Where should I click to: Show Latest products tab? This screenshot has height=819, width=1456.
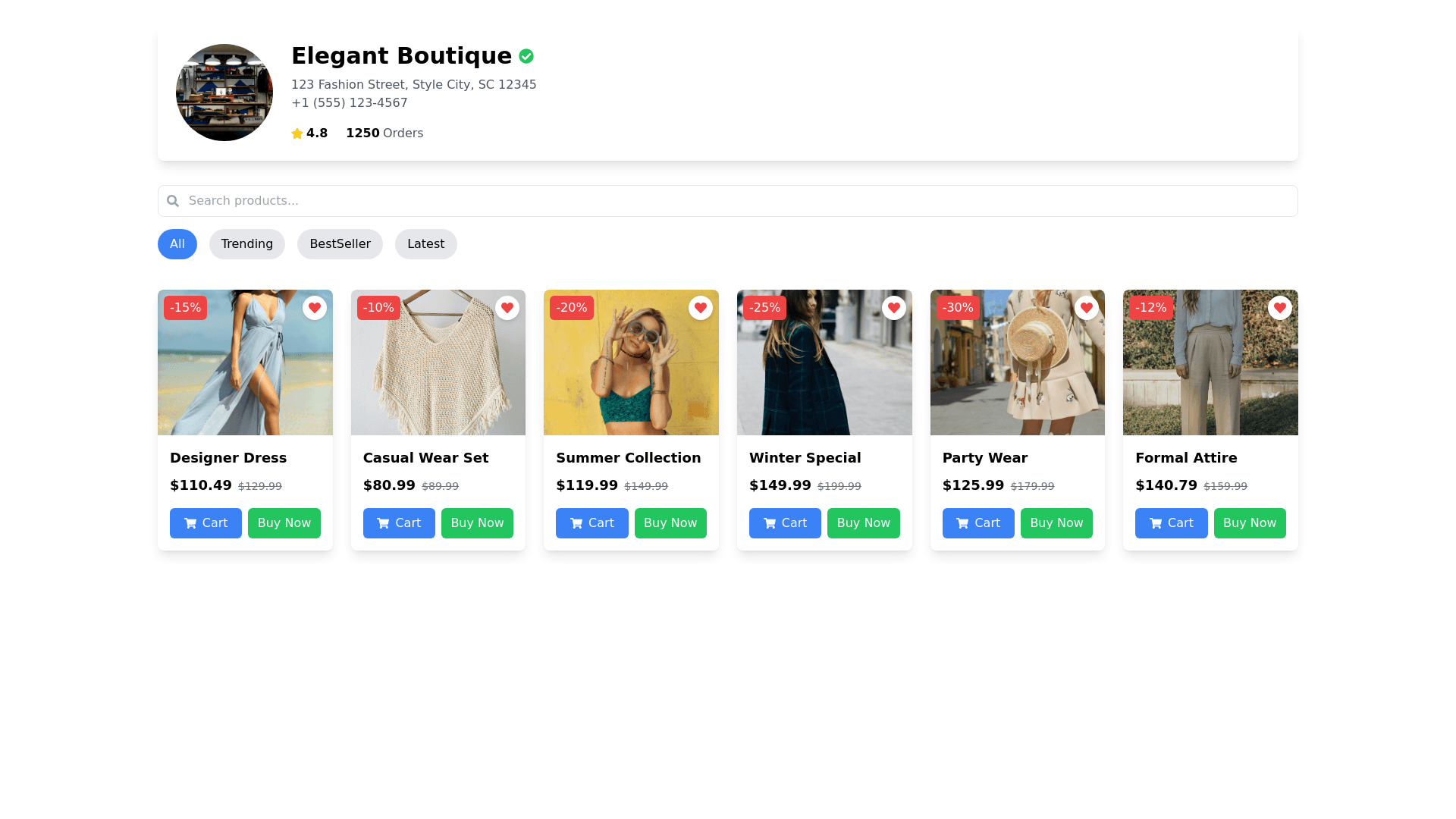tap(425, 244)
